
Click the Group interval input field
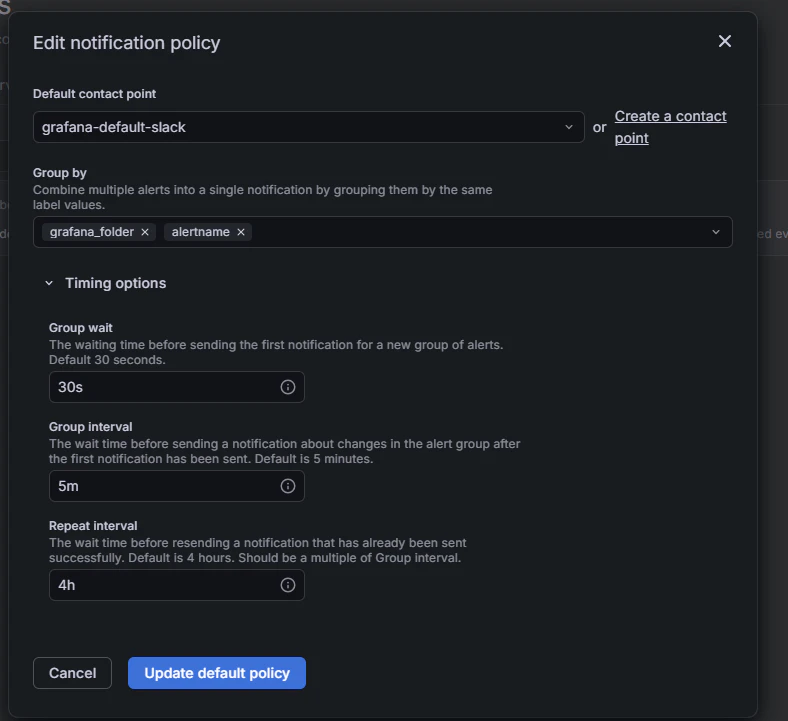(176, 486)
